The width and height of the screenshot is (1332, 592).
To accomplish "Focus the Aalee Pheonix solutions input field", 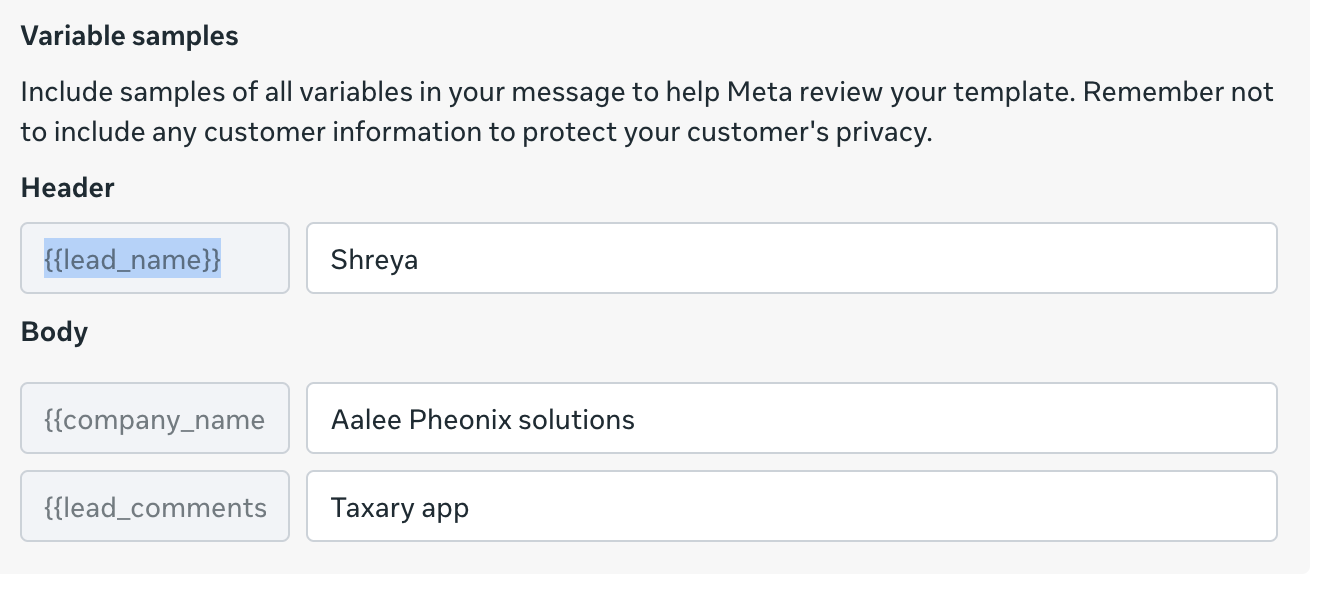I will [x=790, y=418].
